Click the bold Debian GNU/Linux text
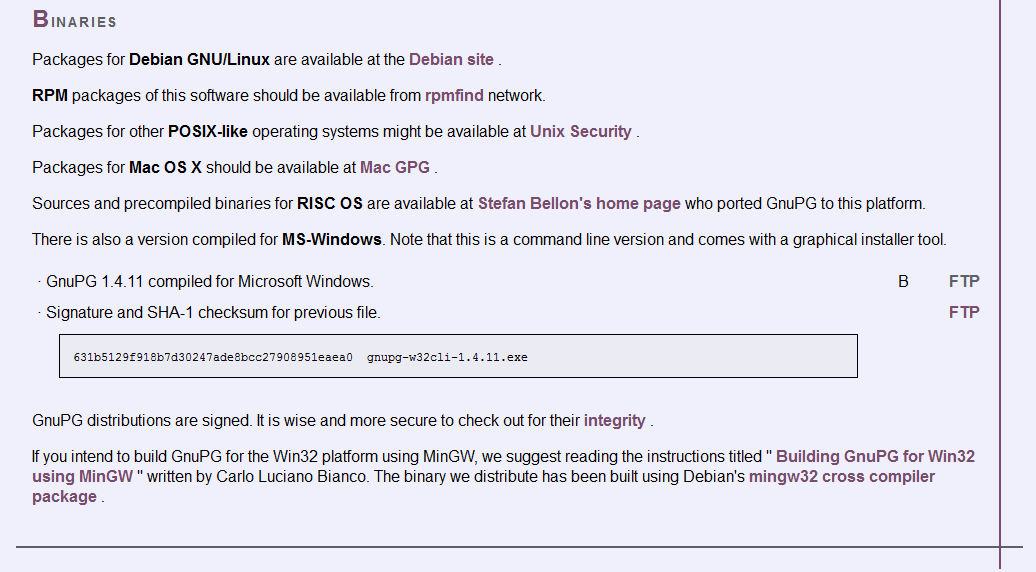This screenshot has width=1036, height=572. pos(199,59)
